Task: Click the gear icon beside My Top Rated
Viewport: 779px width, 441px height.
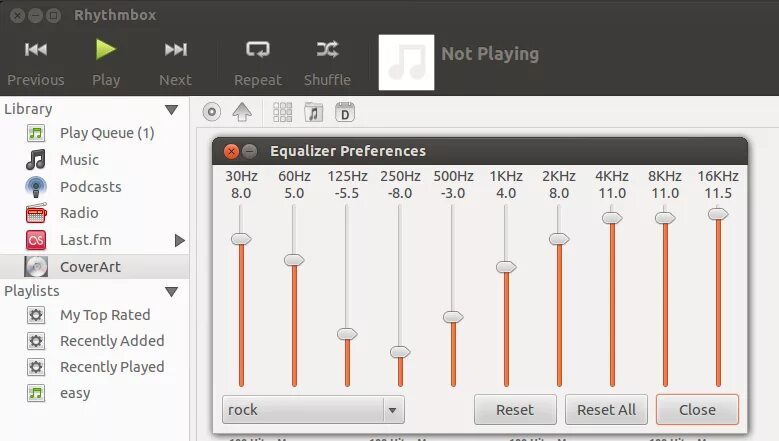Action: (36, 315)
